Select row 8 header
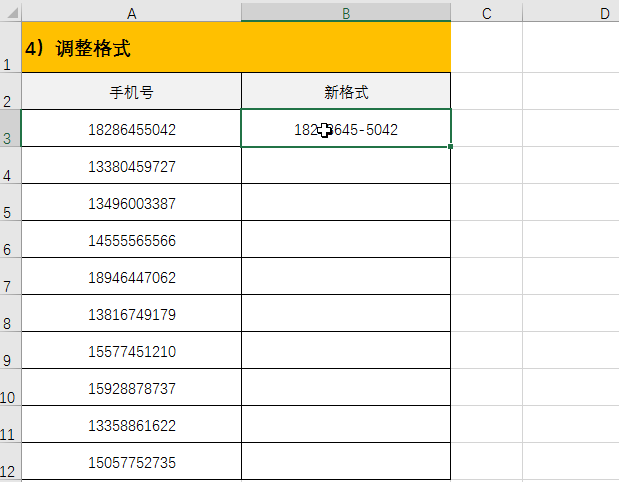Image resolution: width=619 pixels, height=482 pixels. click(x=10, y=313)
